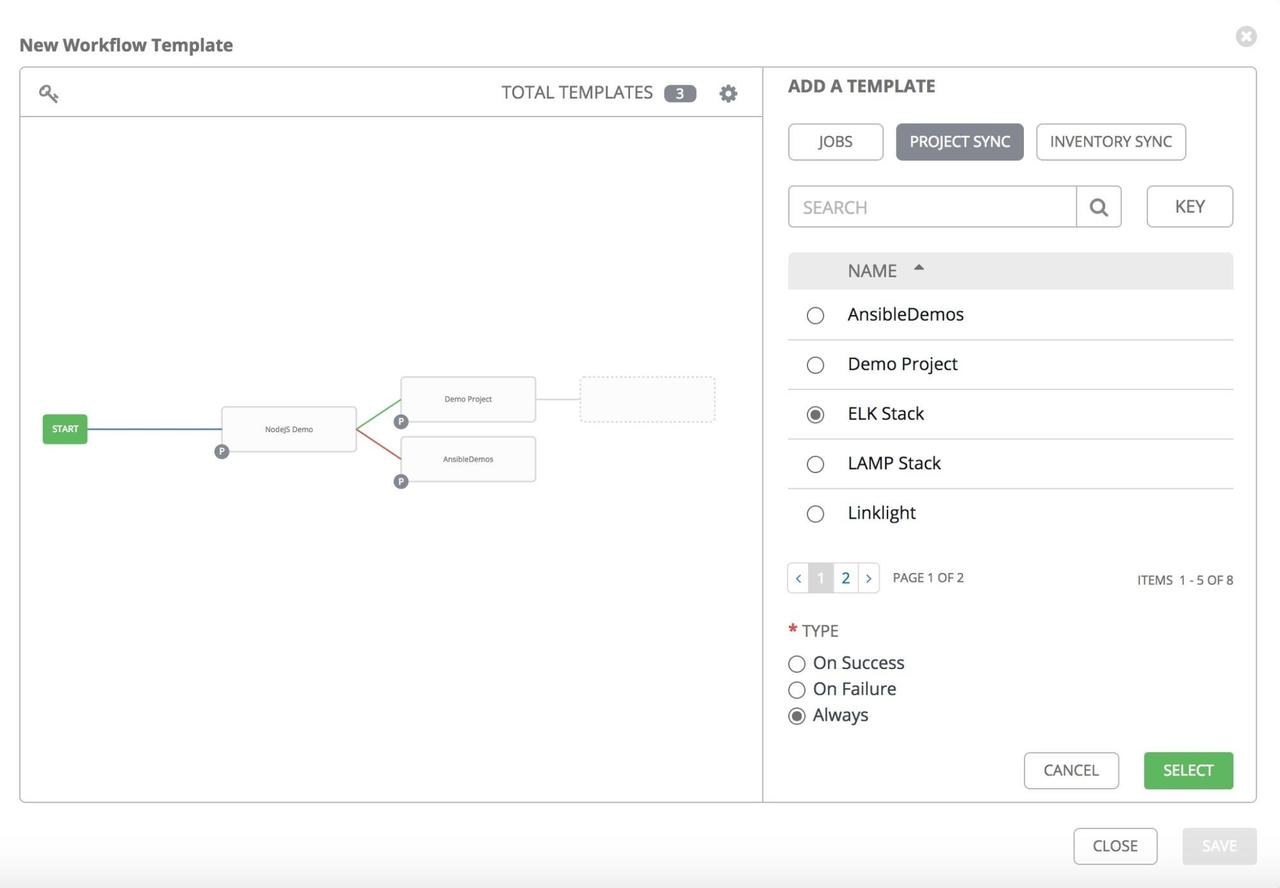Open the INVENTORY SYNC tab
The image size is (1280, 888).
1110,141
